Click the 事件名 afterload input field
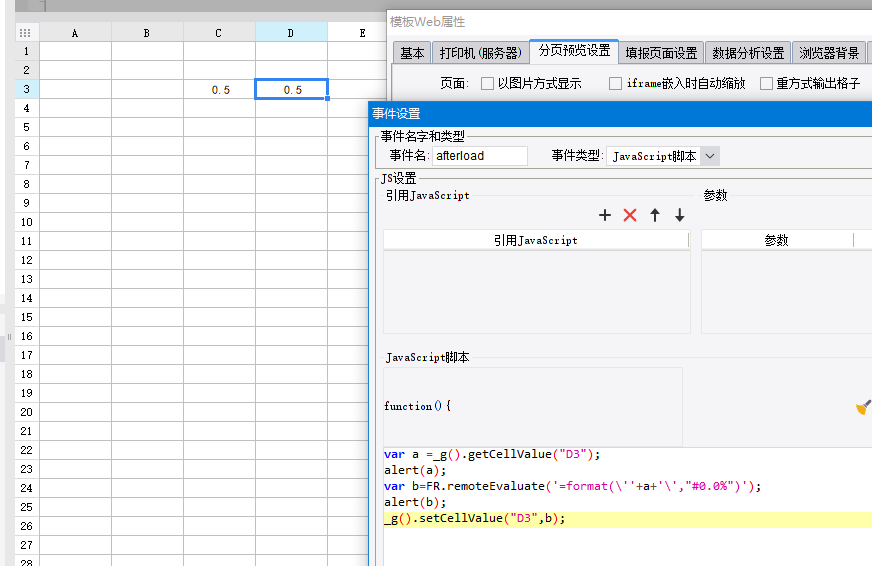This screenshot has height=566, width=872. [x=480, y=156]
